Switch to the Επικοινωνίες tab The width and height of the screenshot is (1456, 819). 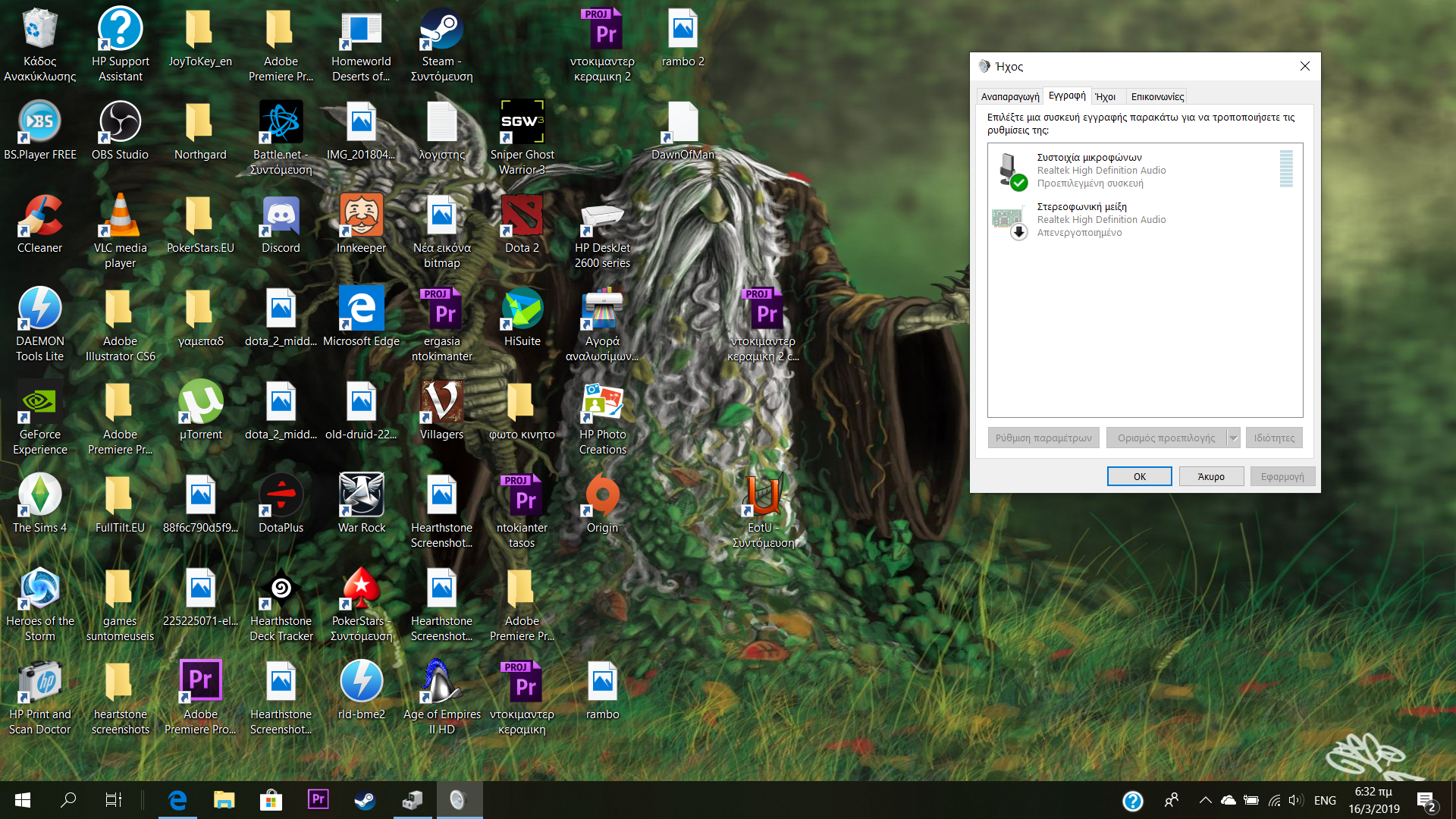click(x=1157, y=96)
